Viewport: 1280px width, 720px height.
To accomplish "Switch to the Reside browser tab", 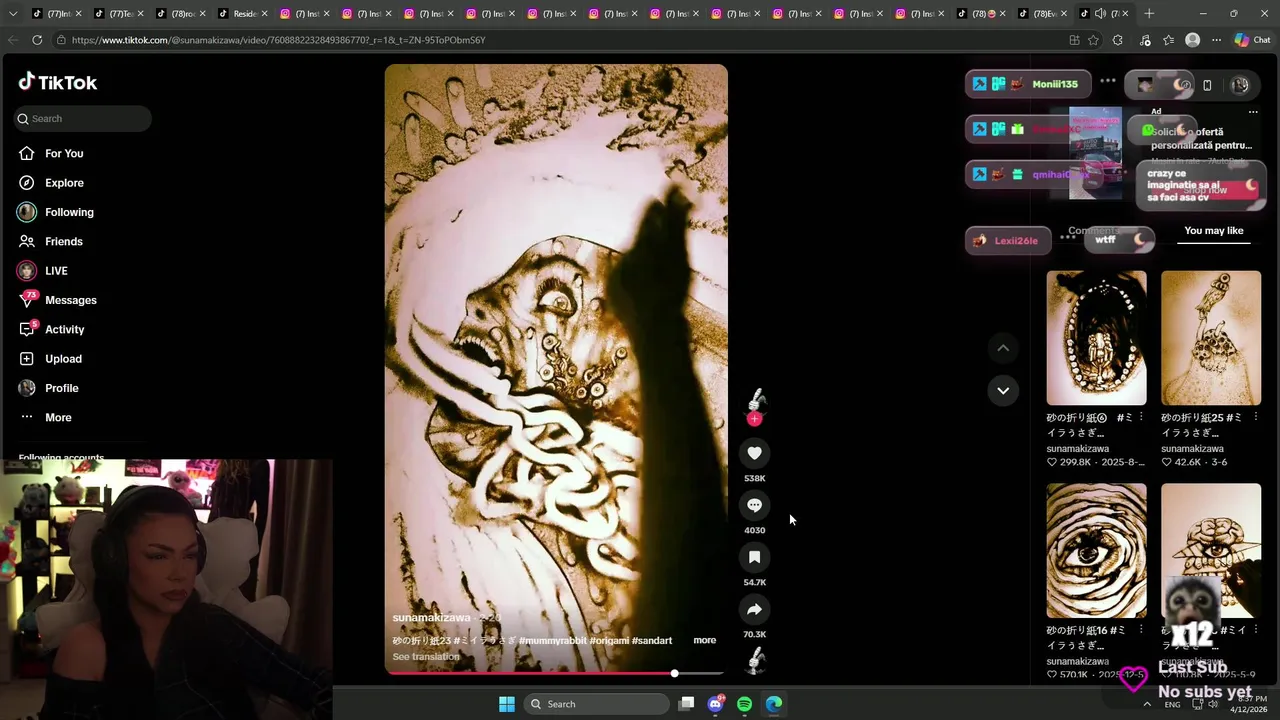I will click(x=239, y=14).
